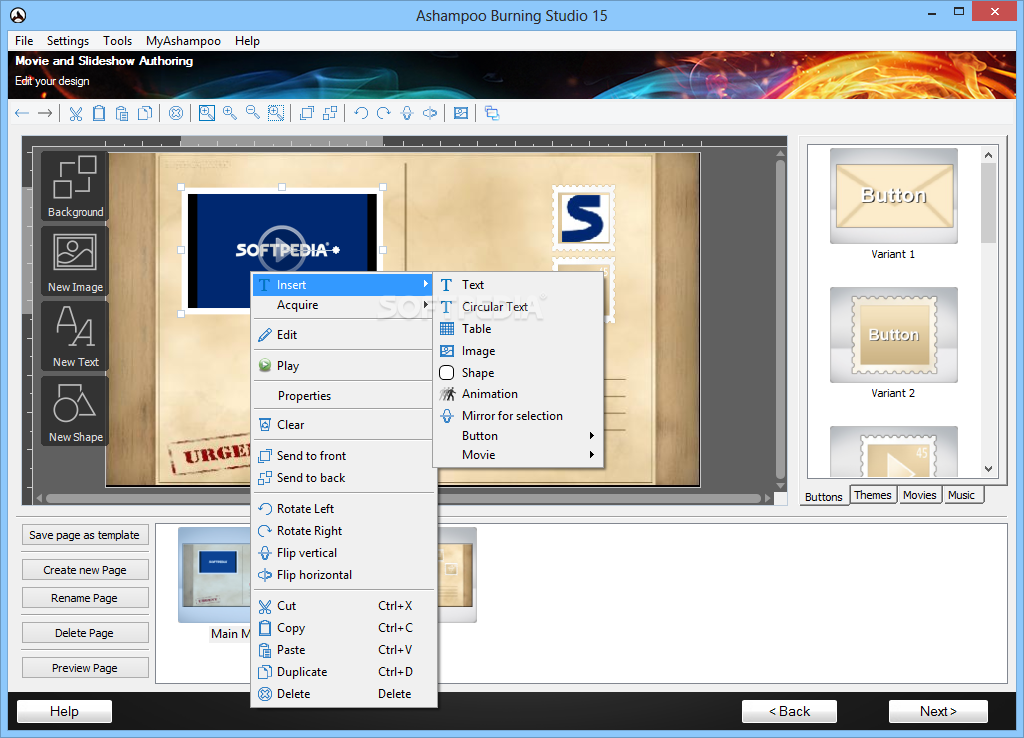The height and width of the screenshot is (738, 1024).
Task: Click the Flip vertical toolbar icon
Action: pyautogui.click(x=407, y=114)
